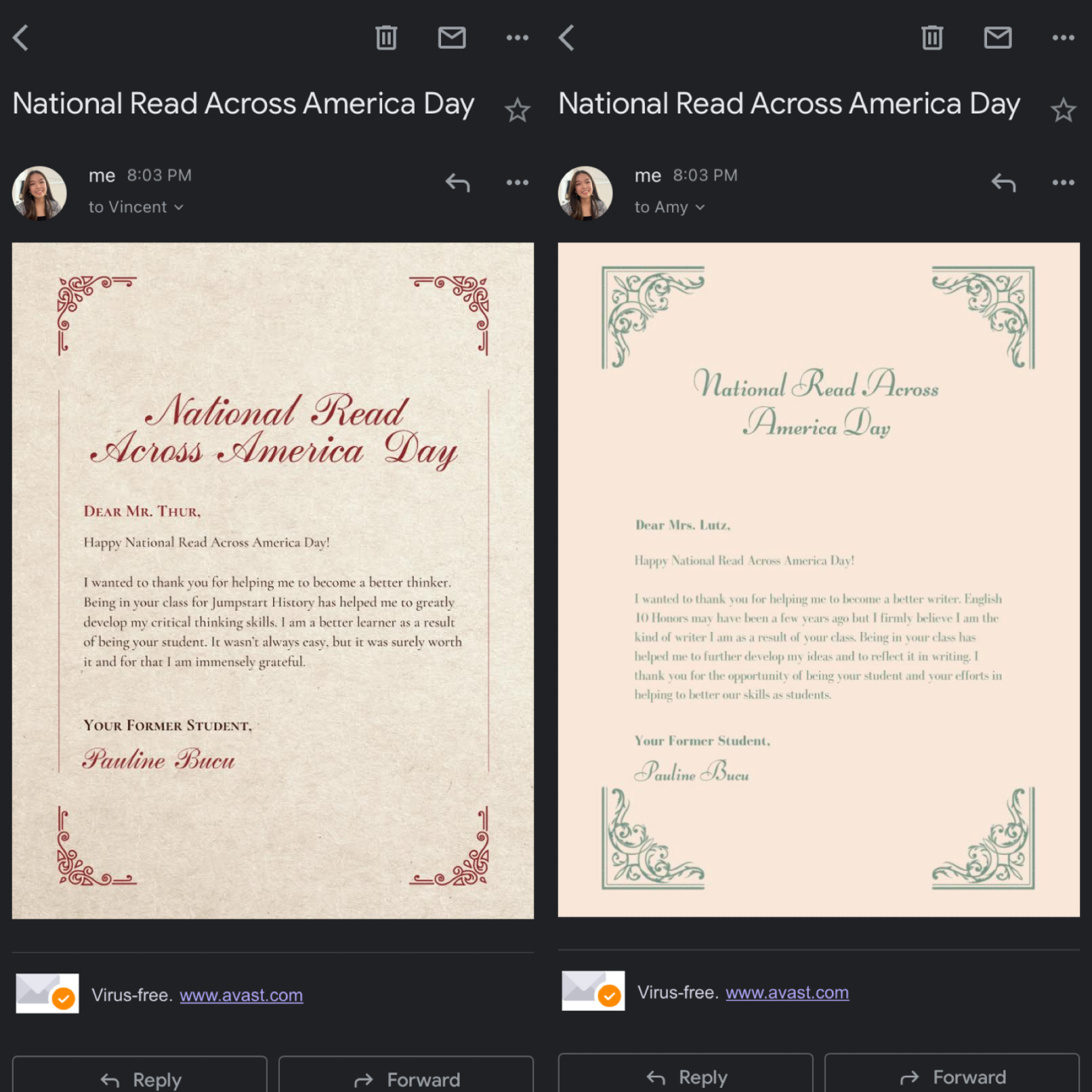
Task: Open www.avast.com link in the Amy email
Action: 787,993
